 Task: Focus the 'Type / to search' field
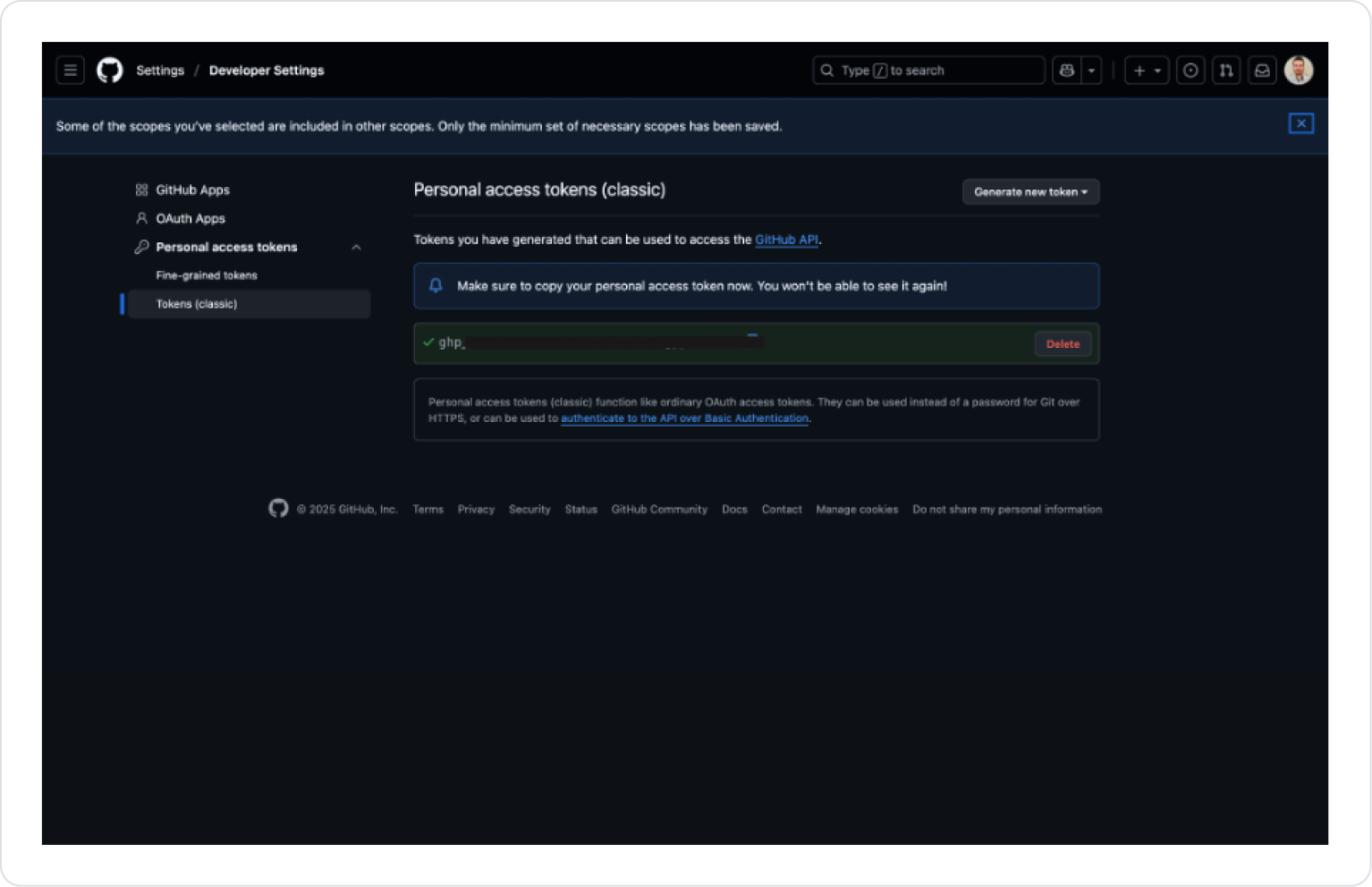pyautogui.click(x=928, y=70)
